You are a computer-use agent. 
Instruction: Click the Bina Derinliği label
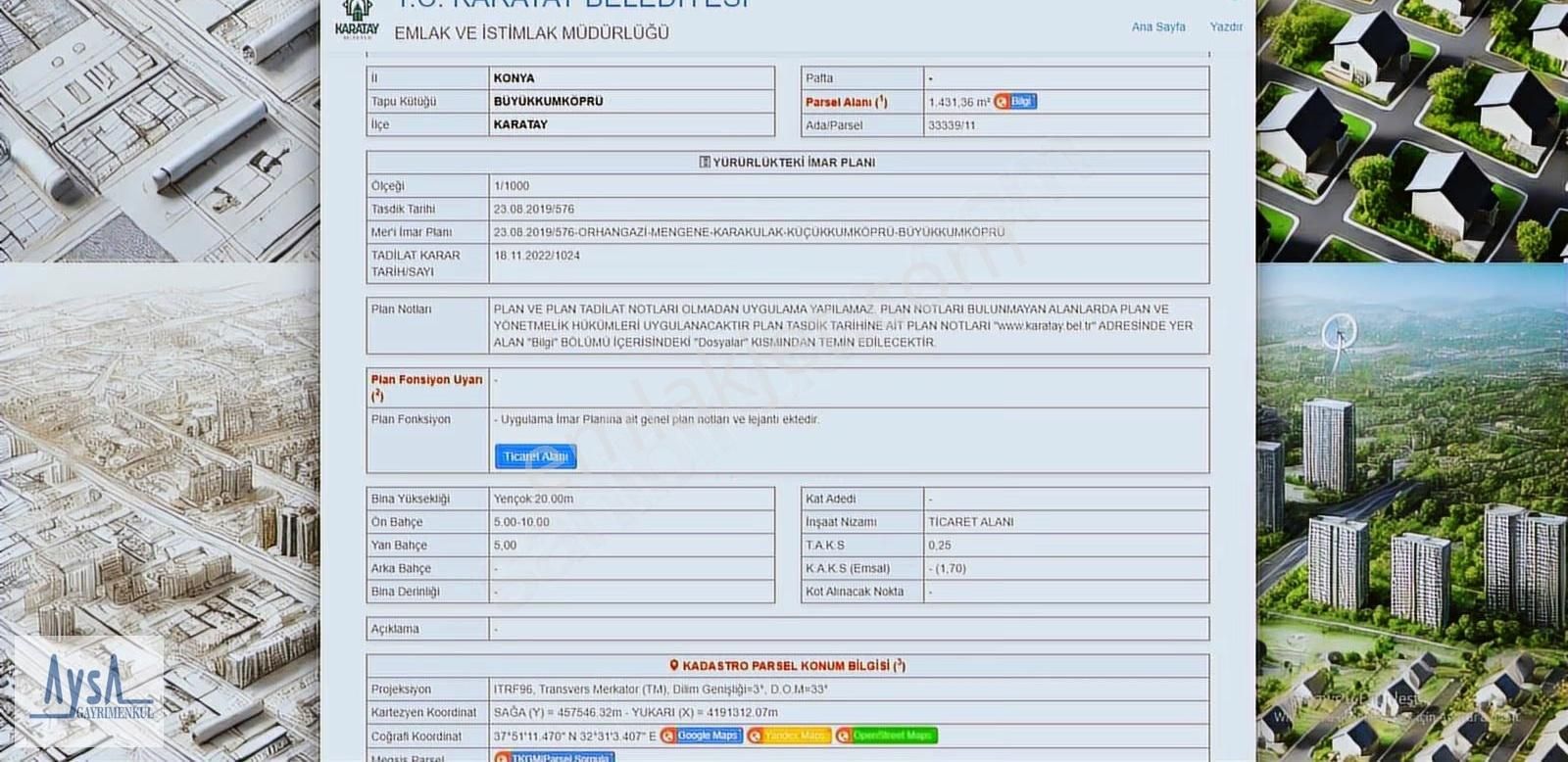click(x=405, y=593)
